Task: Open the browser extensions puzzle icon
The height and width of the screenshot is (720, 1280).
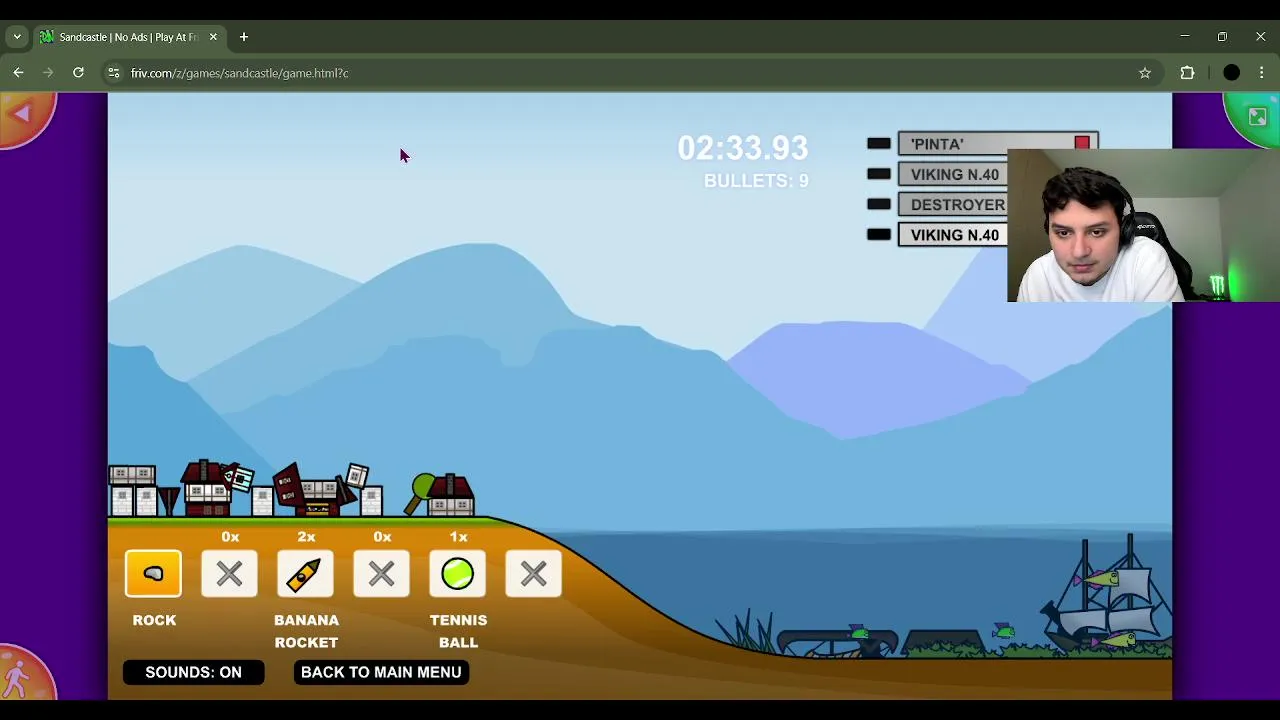Action: click(1187, 73)
